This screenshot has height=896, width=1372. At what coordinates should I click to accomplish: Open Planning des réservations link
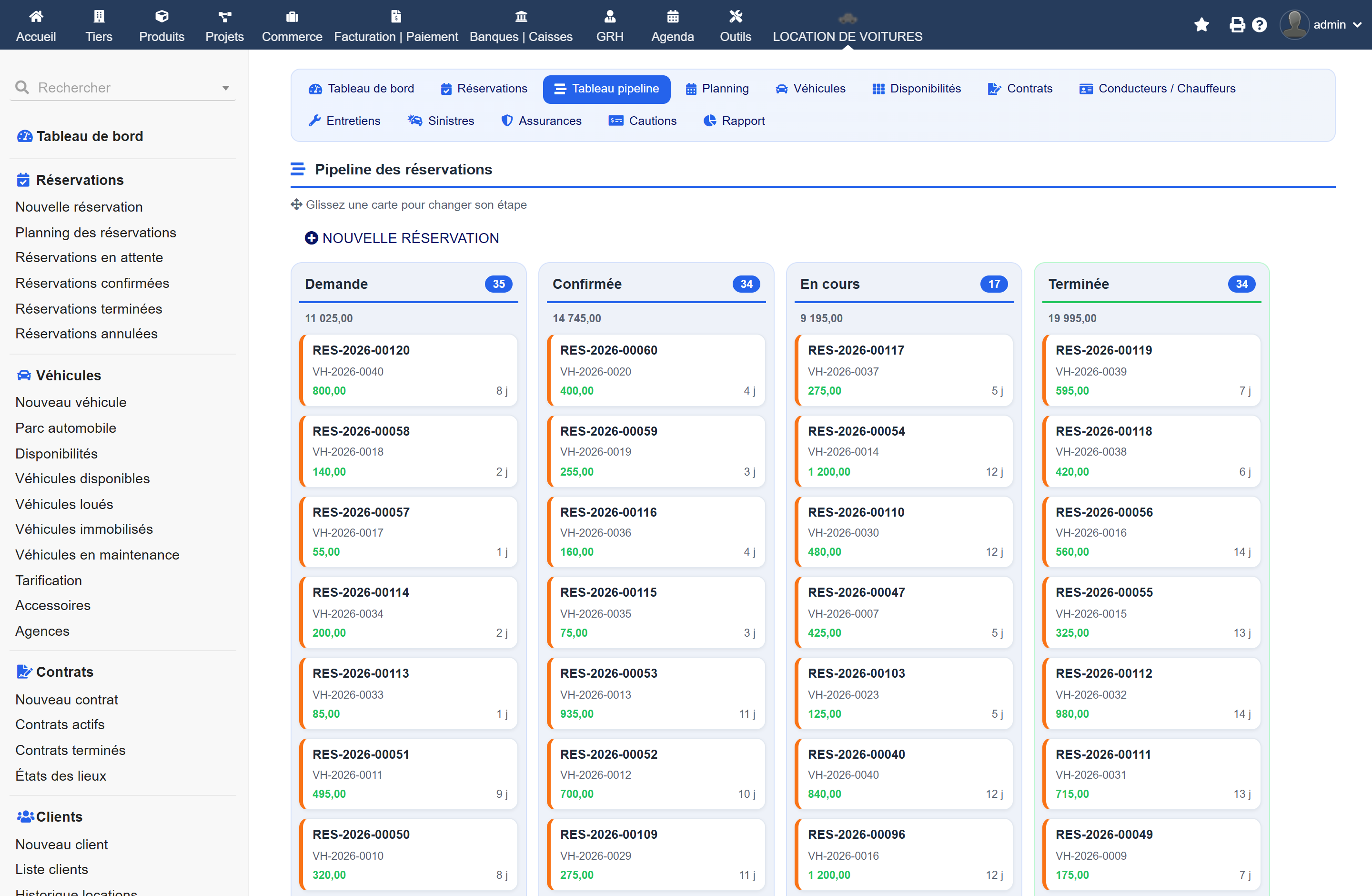pyautogui.click(x=96, y=233)
